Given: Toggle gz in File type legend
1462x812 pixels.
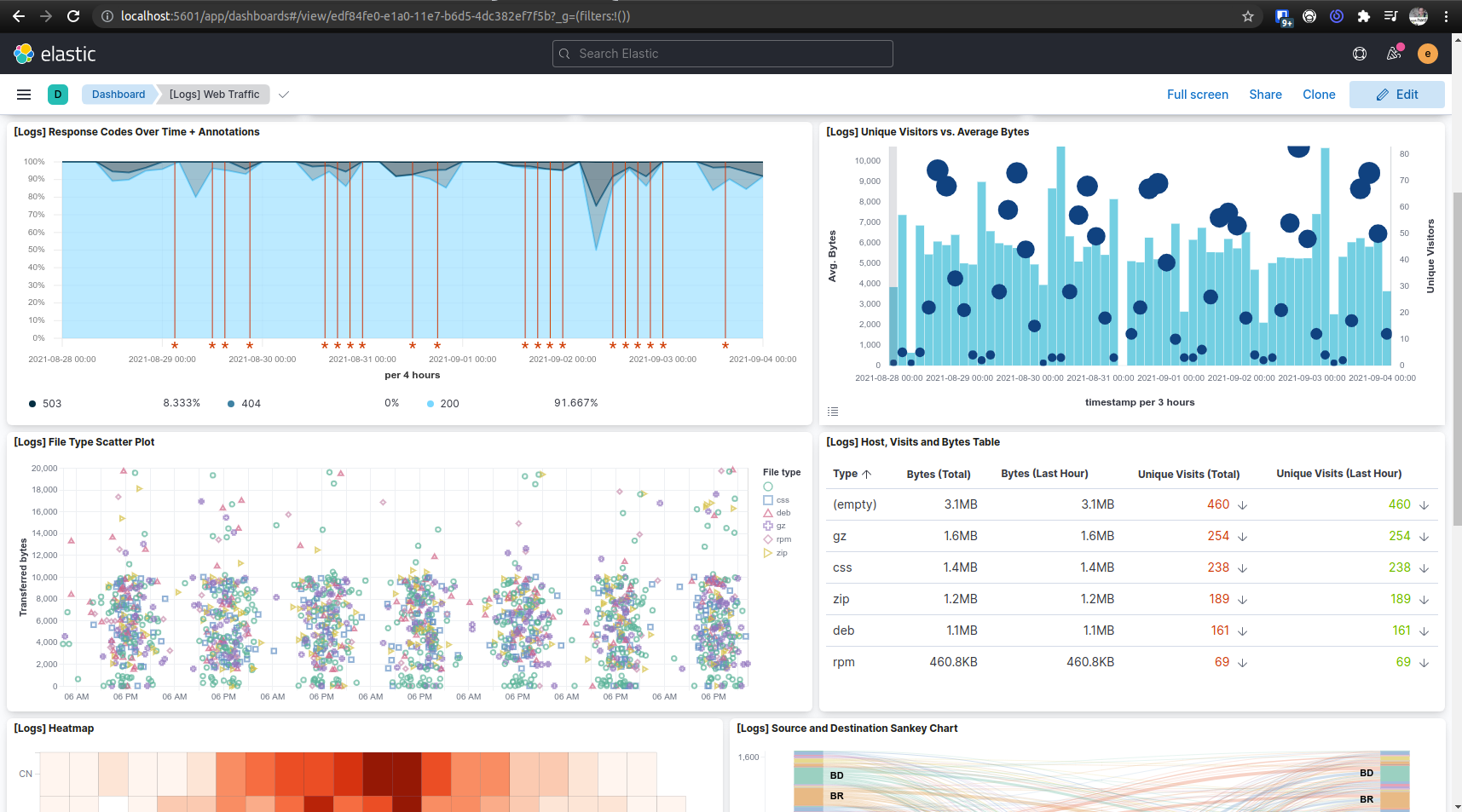Looking at the screenshot, I should pyautogui.click(x=775, y=526).
